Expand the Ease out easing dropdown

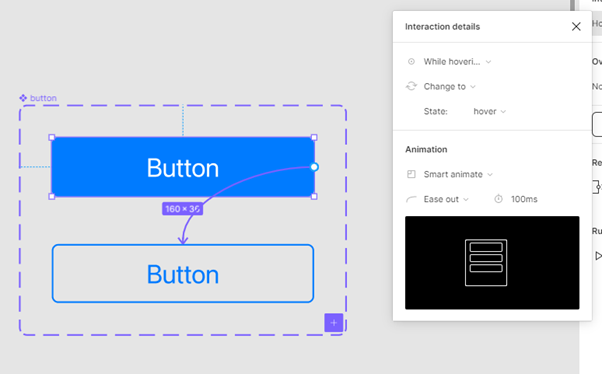pyautogui.click(x=446, y=199)
